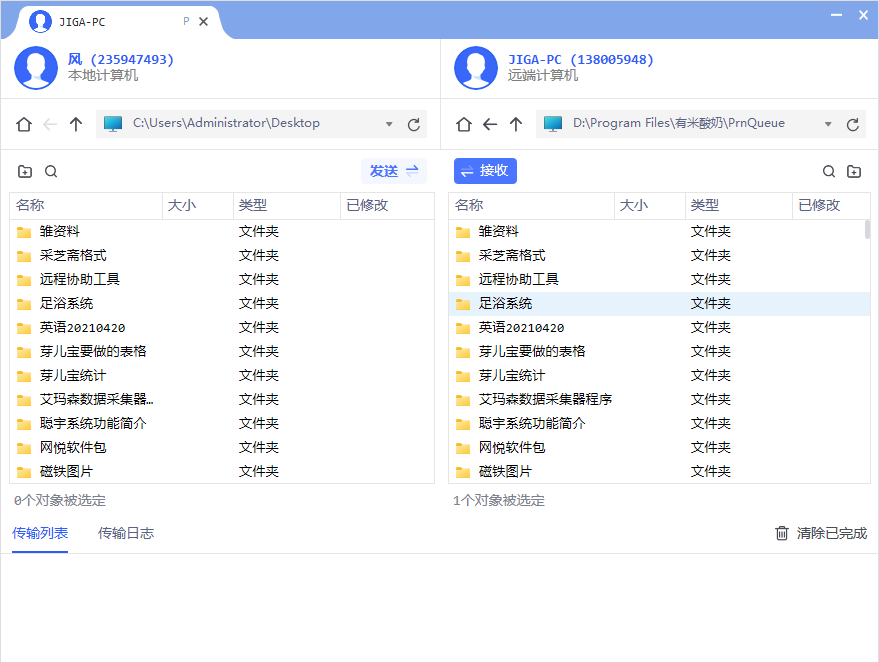Click the 风 (235947493) local user link
This screenshot has height=662, width=879.
[x=121, y=59]
